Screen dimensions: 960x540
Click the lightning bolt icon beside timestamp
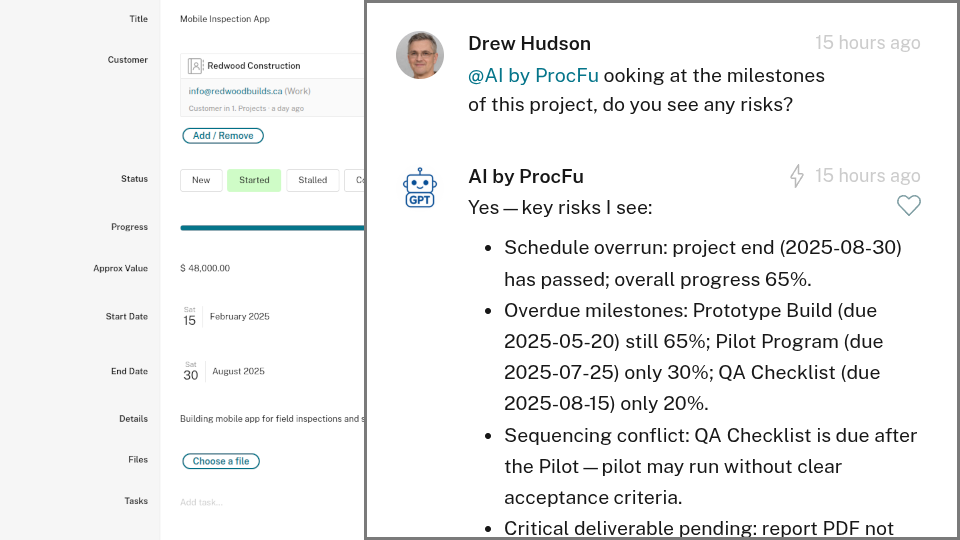(x=797, y=176)
